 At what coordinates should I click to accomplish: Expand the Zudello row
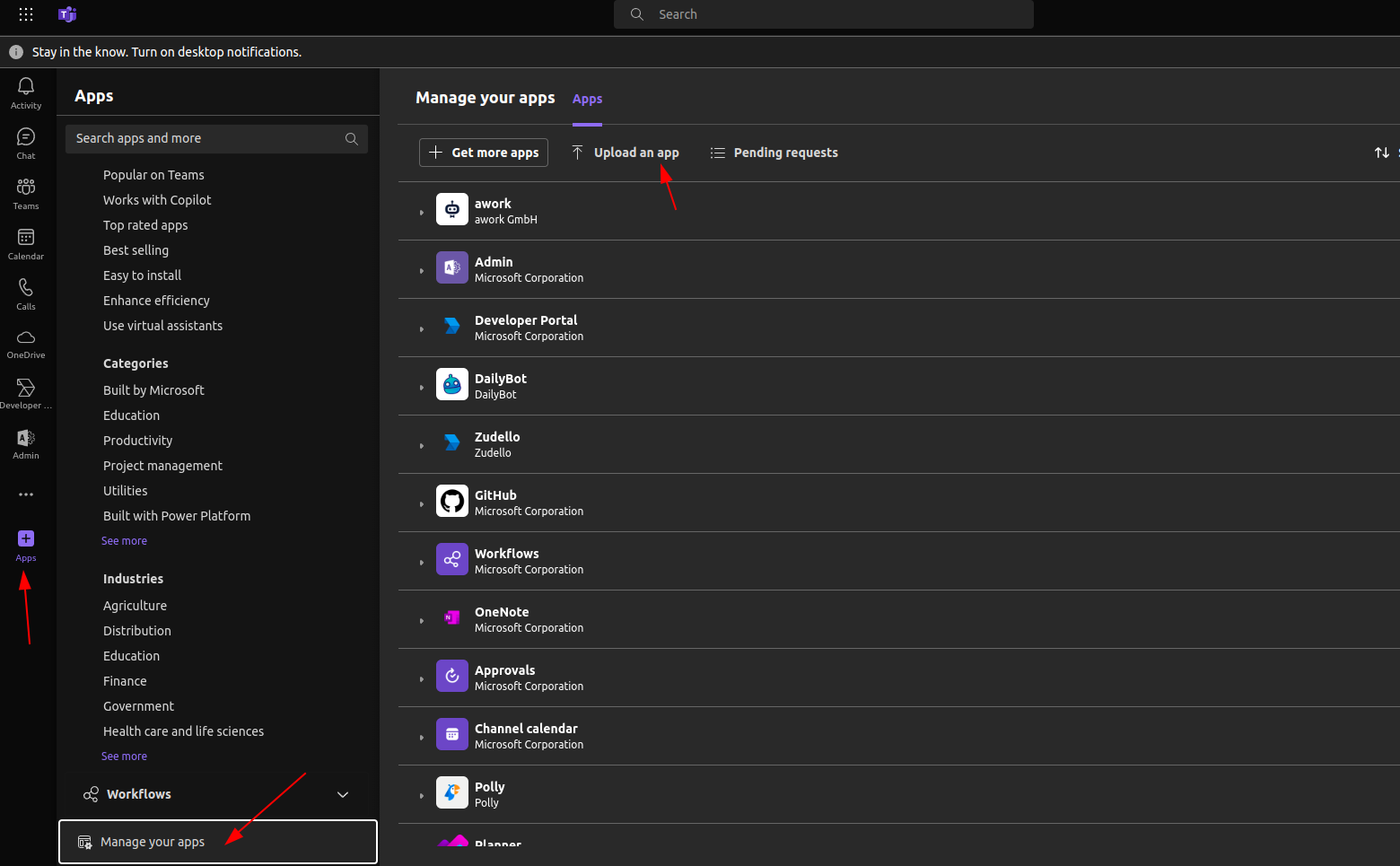421,446
